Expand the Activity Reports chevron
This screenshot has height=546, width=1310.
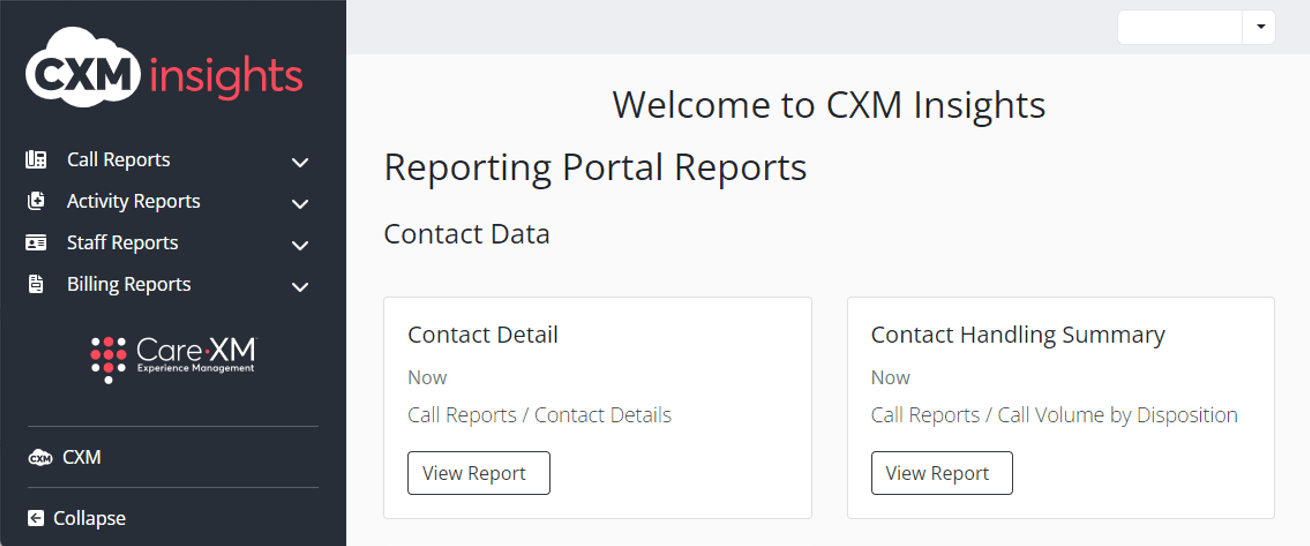[300, 203]
